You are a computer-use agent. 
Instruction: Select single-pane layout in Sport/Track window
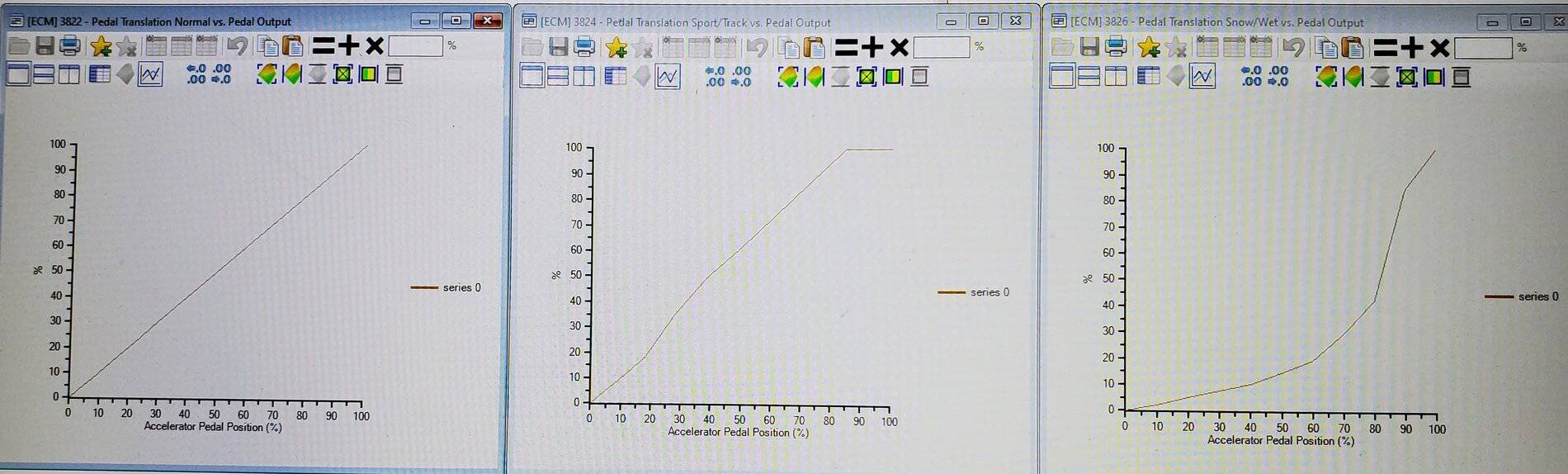(x=532, y=77)
